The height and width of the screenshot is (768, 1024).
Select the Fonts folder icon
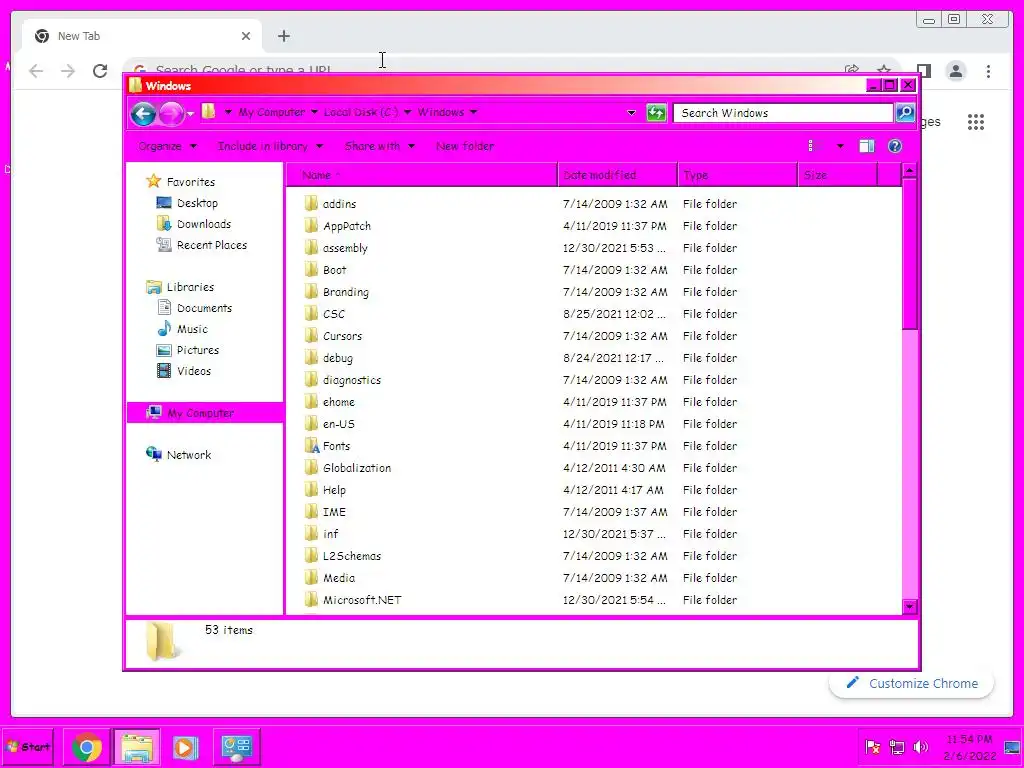[x=311, y=445]
